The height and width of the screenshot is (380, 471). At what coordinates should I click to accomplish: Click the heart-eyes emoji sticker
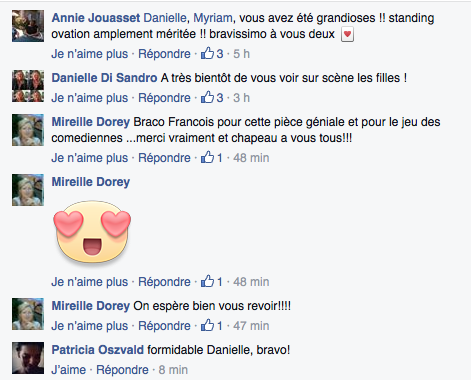click(x=92, y=233)
